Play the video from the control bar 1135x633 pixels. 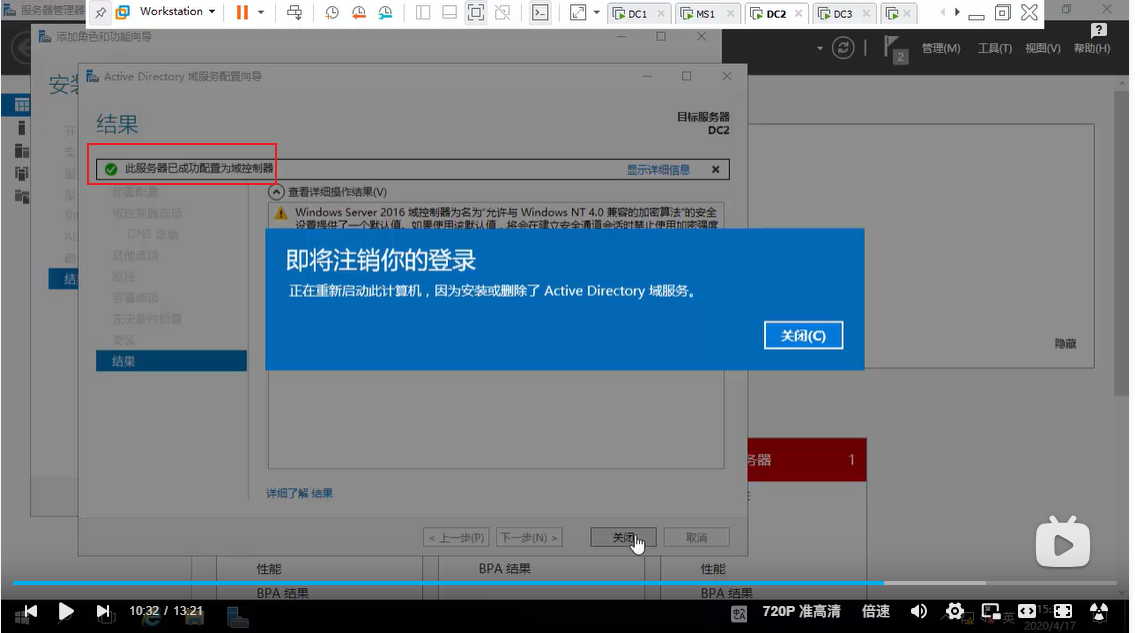[66, 612]
